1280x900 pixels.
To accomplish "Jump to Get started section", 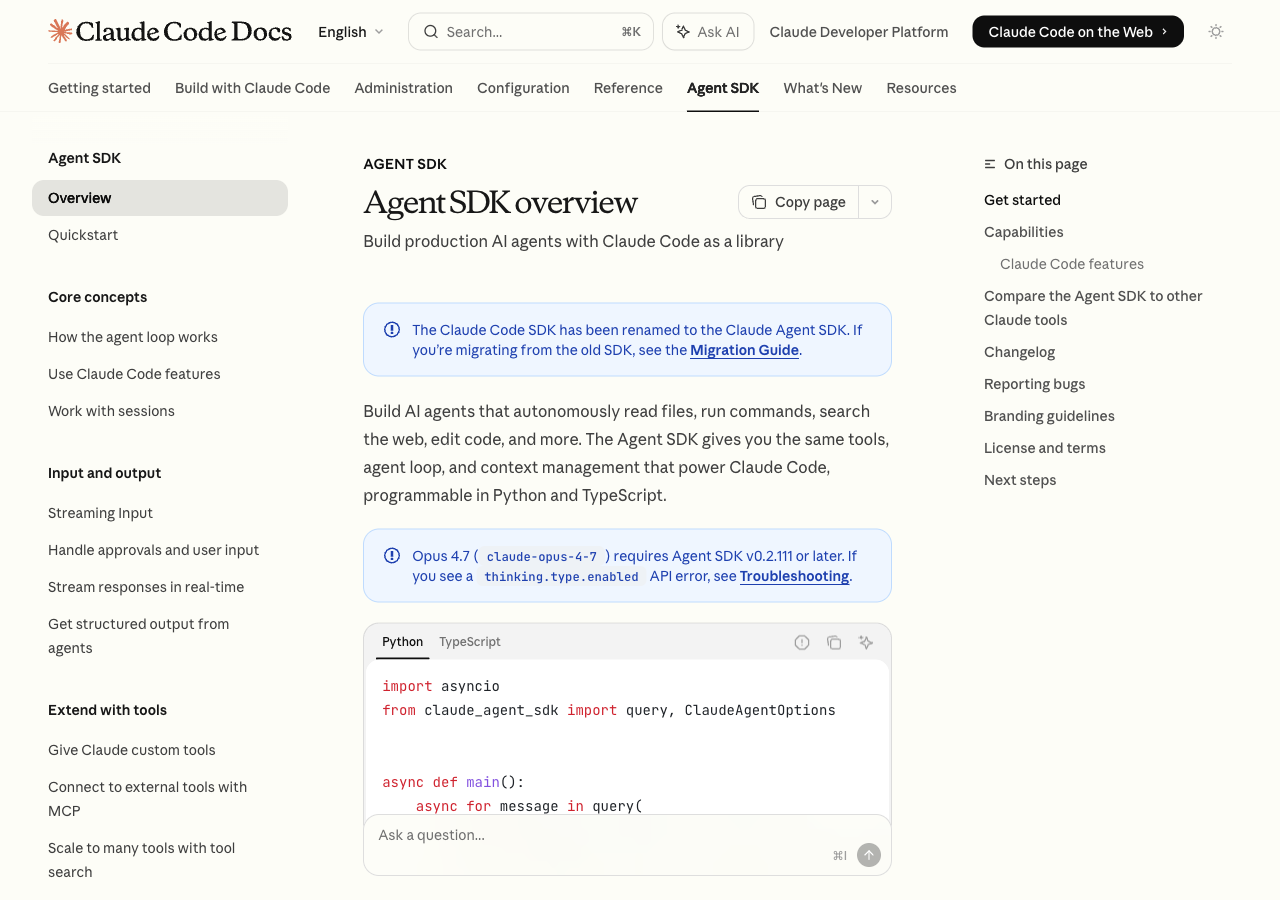I will point(1022,200).
